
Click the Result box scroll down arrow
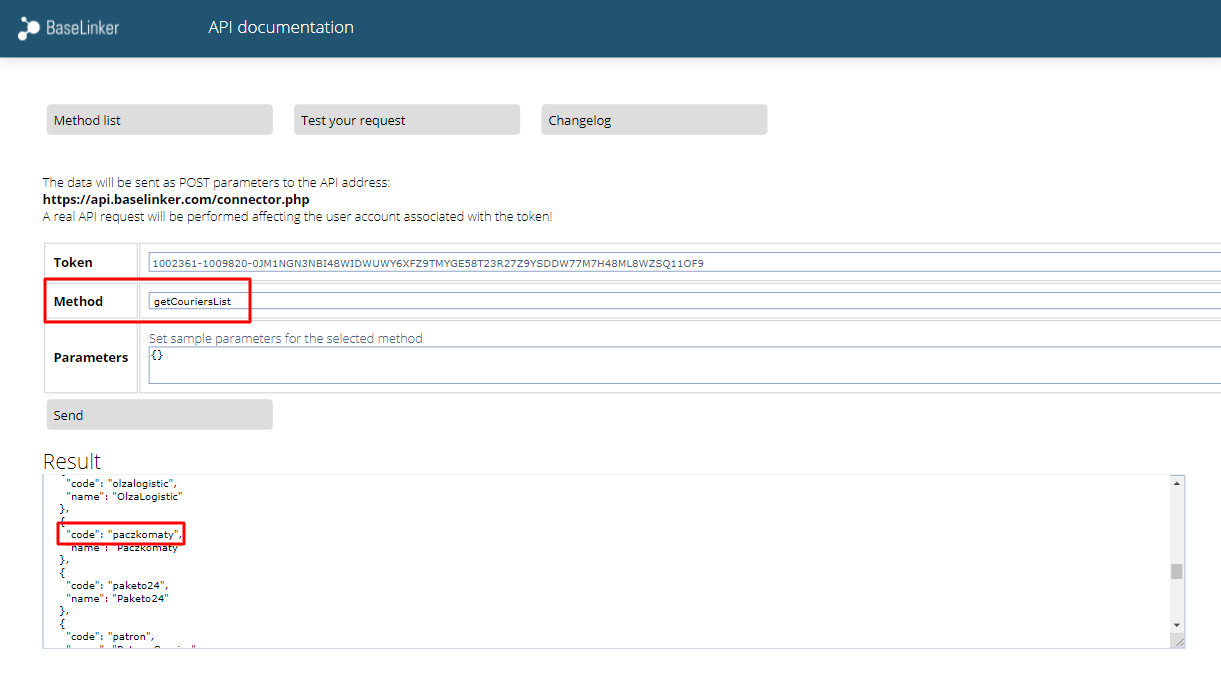point(1177,625)
